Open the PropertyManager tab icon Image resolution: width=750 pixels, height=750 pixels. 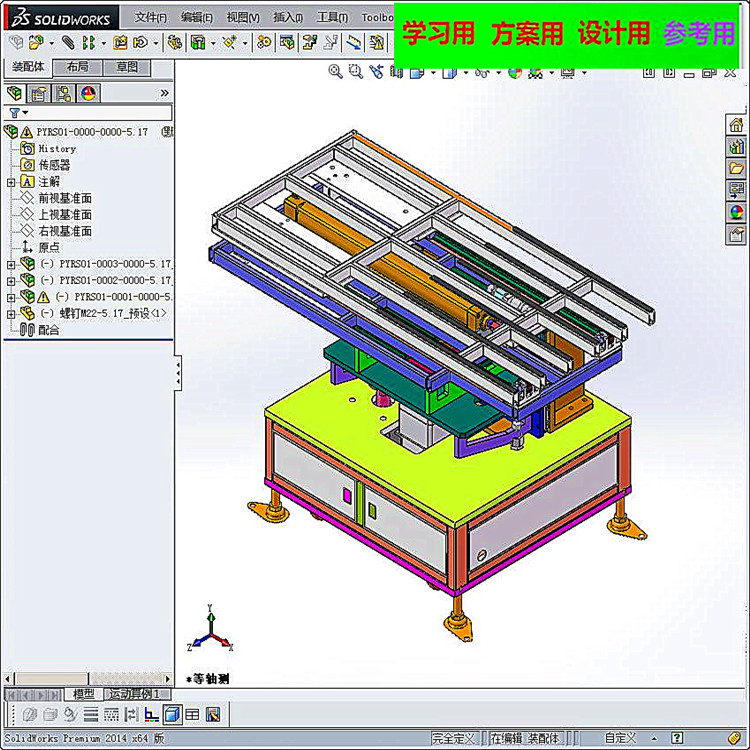[x=39, y=93]
